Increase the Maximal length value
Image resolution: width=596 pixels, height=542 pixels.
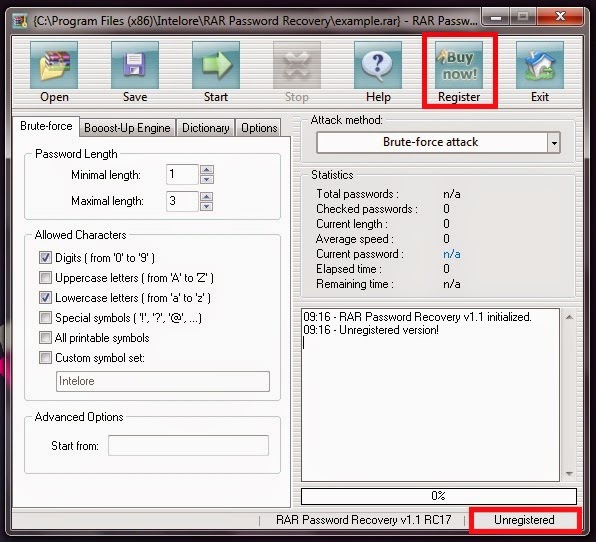(x=207, y=197)
